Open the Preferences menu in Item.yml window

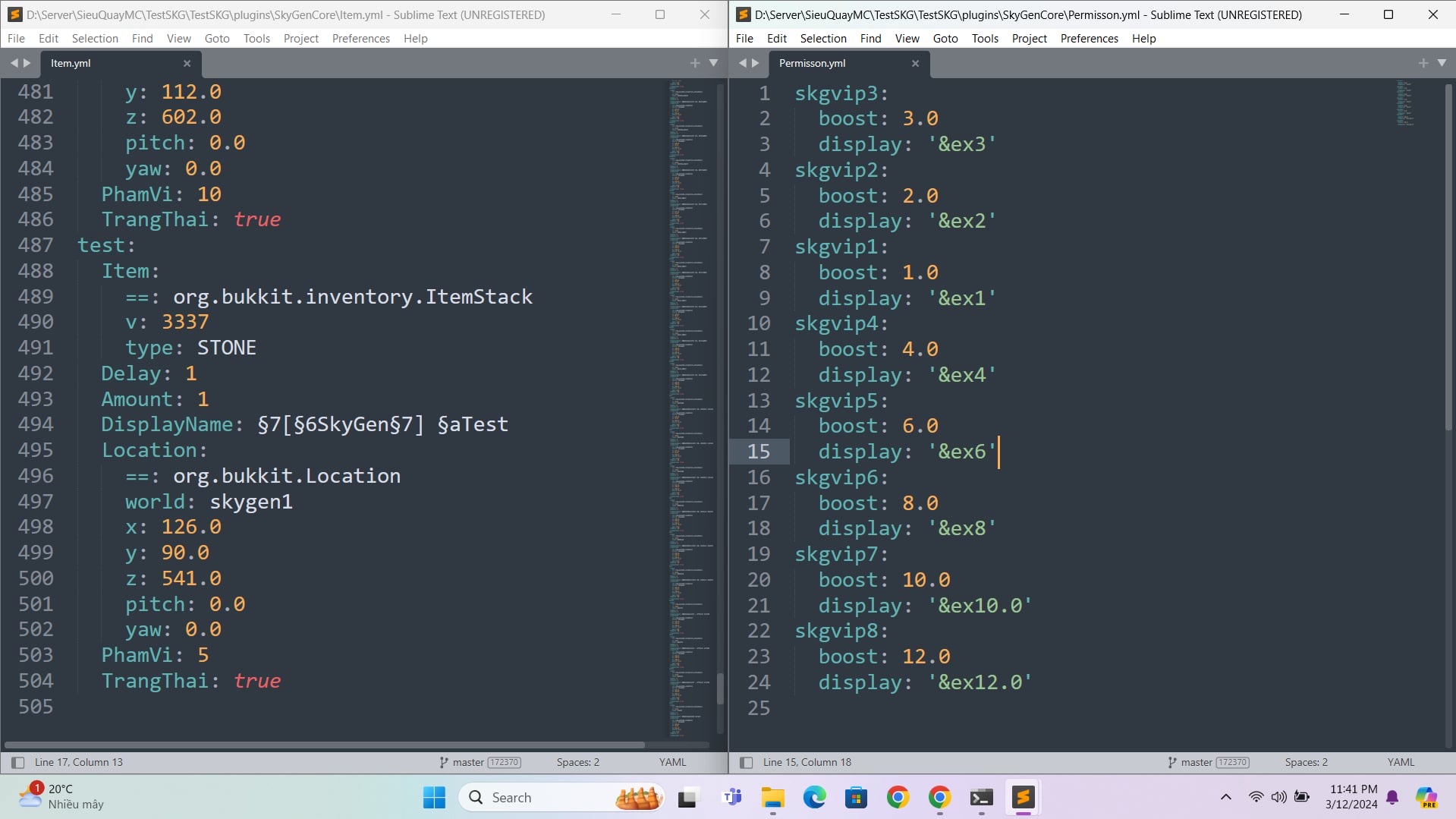361,38
